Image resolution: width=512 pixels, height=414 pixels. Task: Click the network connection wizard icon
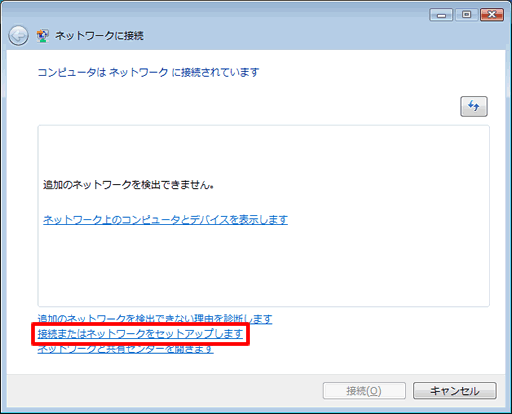(43, 36)
